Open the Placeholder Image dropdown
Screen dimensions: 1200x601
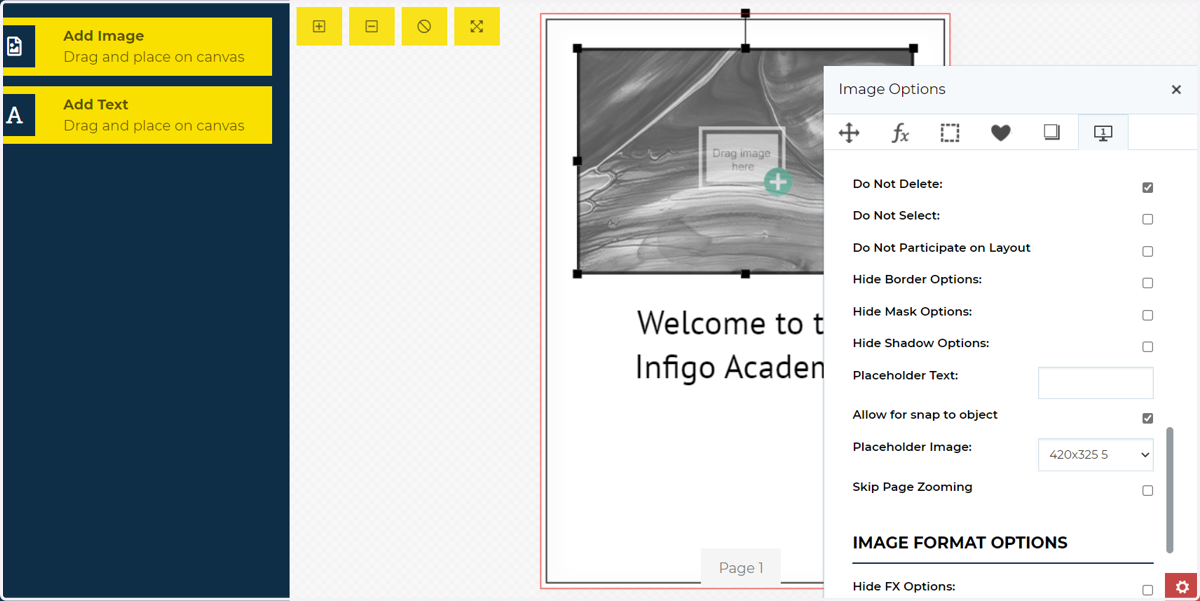tap(1096, 455)
